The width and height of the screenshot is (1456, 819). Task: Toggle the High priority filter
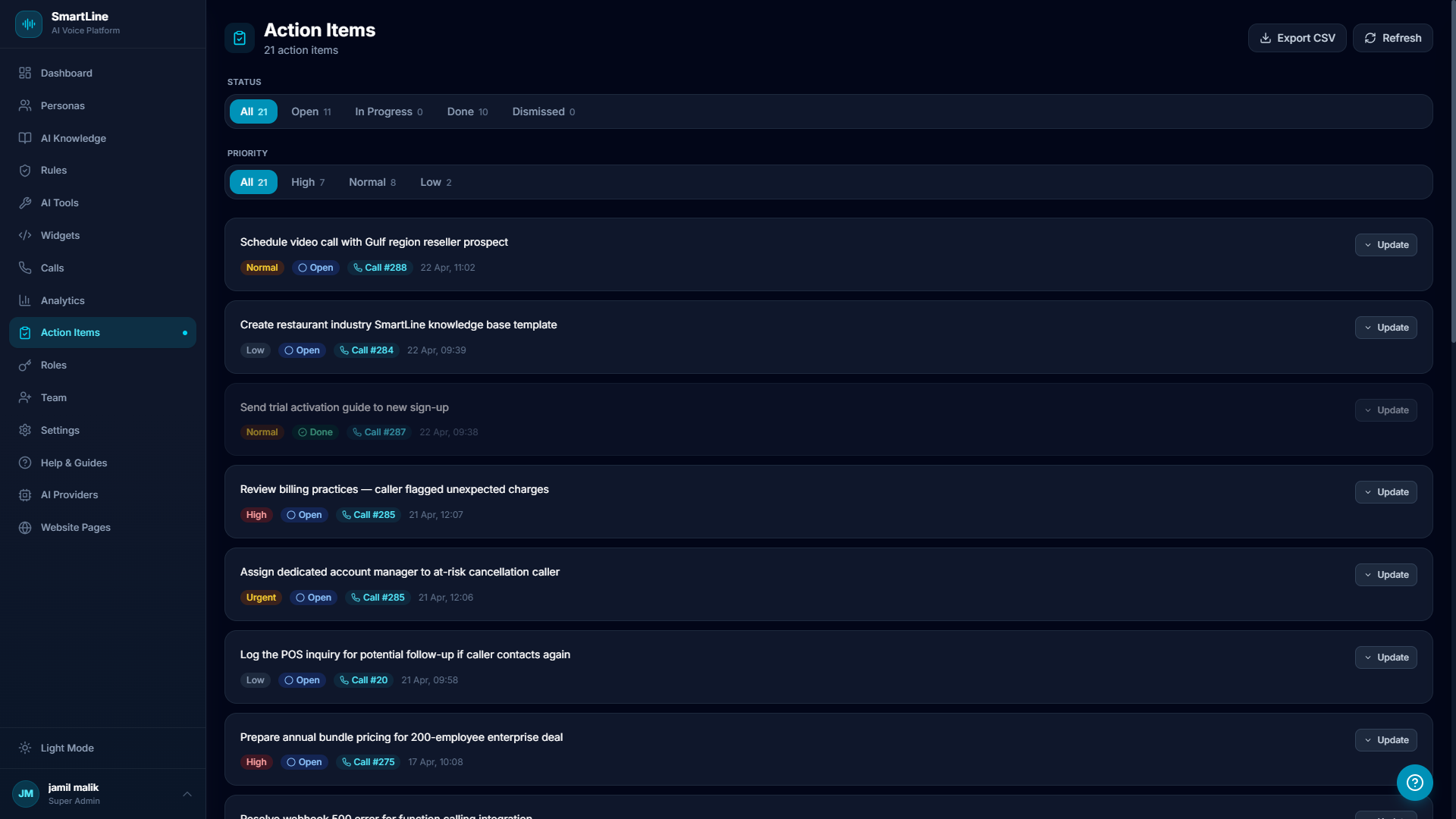[x=307, y=182]
